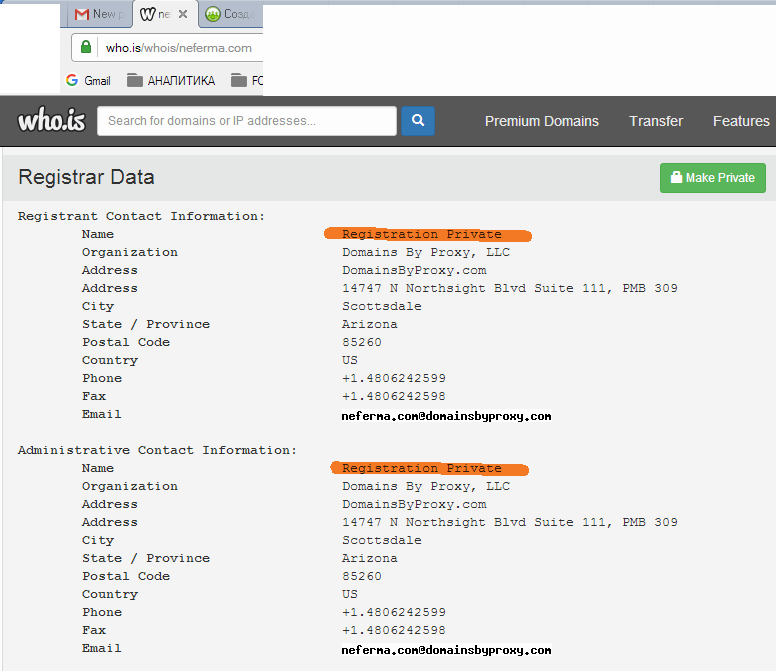Open the Features menu item

coord(741,121)
